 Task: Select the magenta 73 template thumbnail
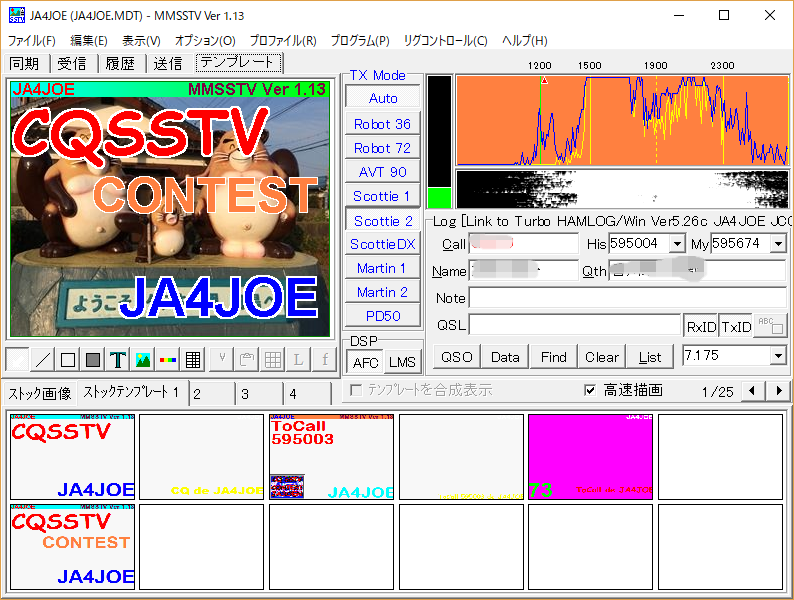click(x=590, y=457)
